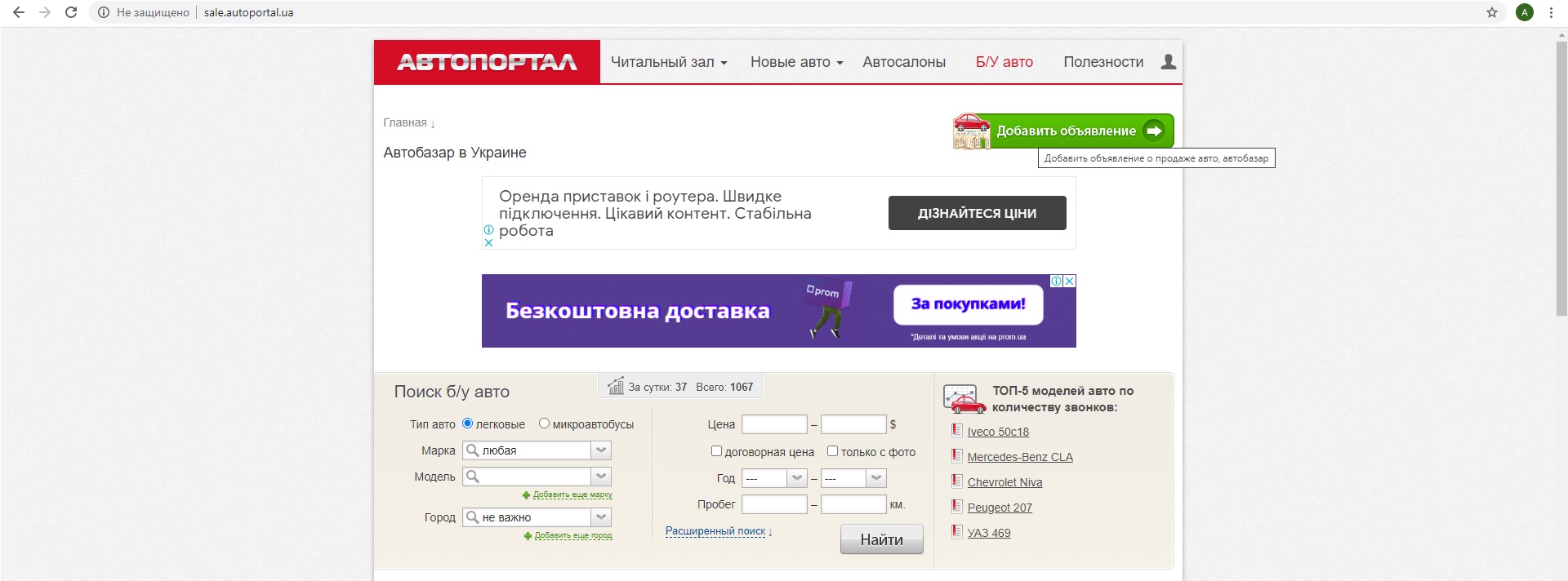1568x581 pixels.
Task: Open Chrome three-dot menu
Action: click(x=1551, y=12)
